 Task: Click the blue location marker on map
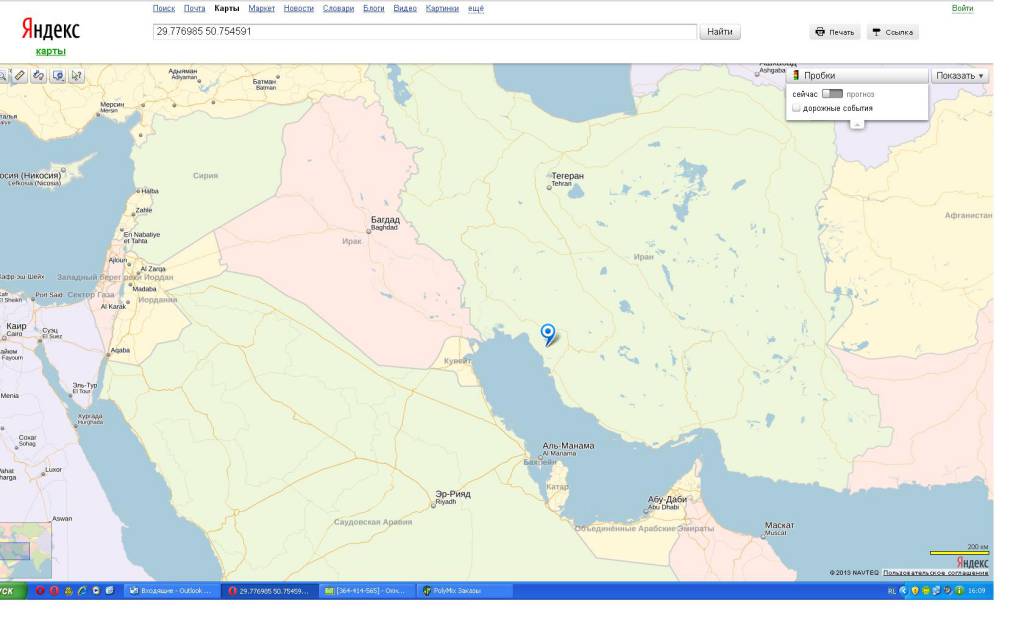coord(548,333)
